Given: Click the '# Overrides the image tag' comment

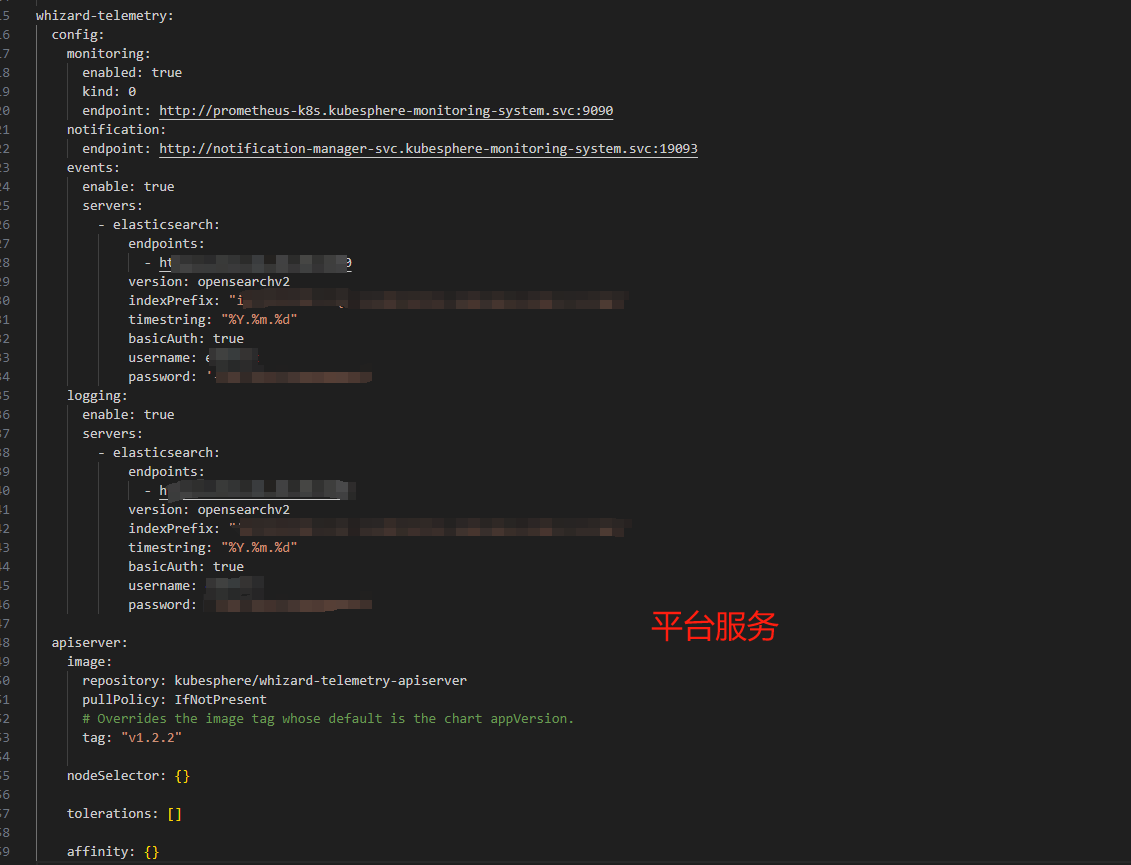Looking at the screenshot, I should pyautogui.click(x=328, y=719).
